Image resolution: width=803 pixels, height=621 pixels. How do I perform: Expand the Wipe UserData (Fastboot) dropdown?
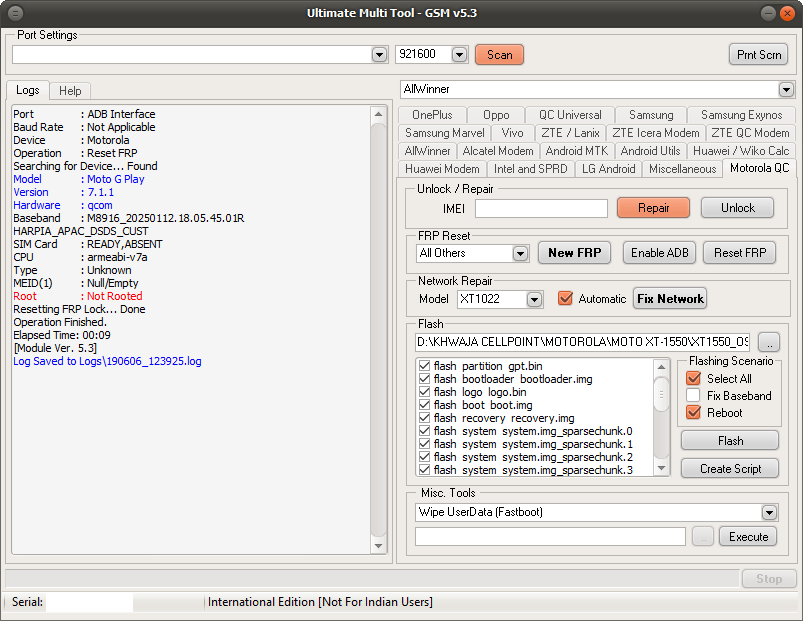pyautogui.click(x=769, y=512)
